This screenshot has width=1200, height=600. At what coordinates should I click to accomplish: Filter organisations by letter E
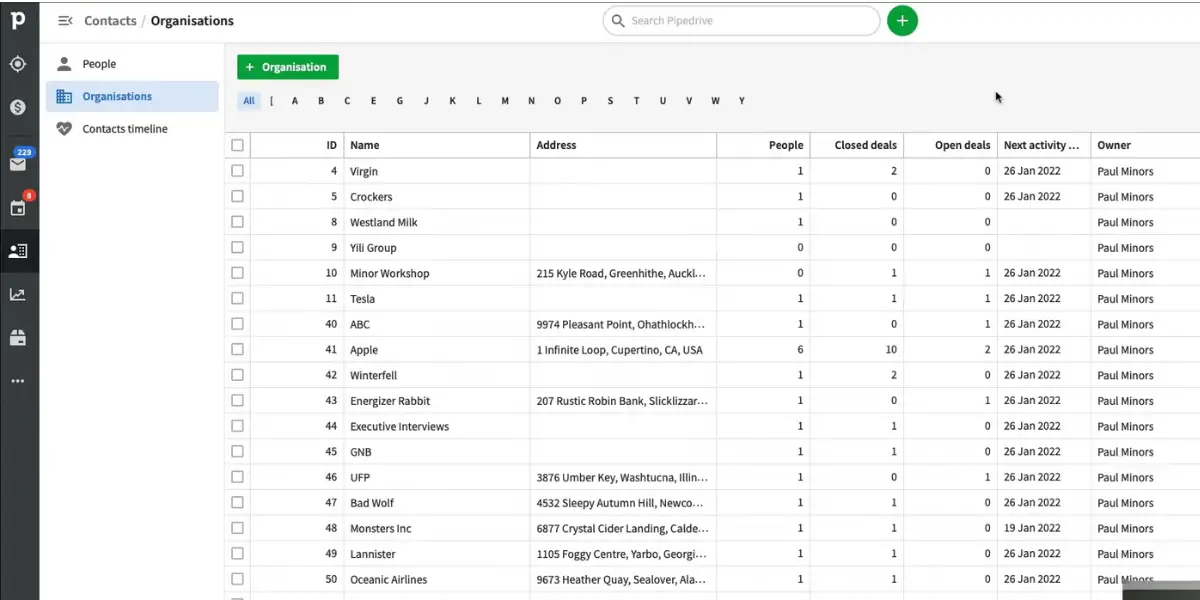(373, 101)
